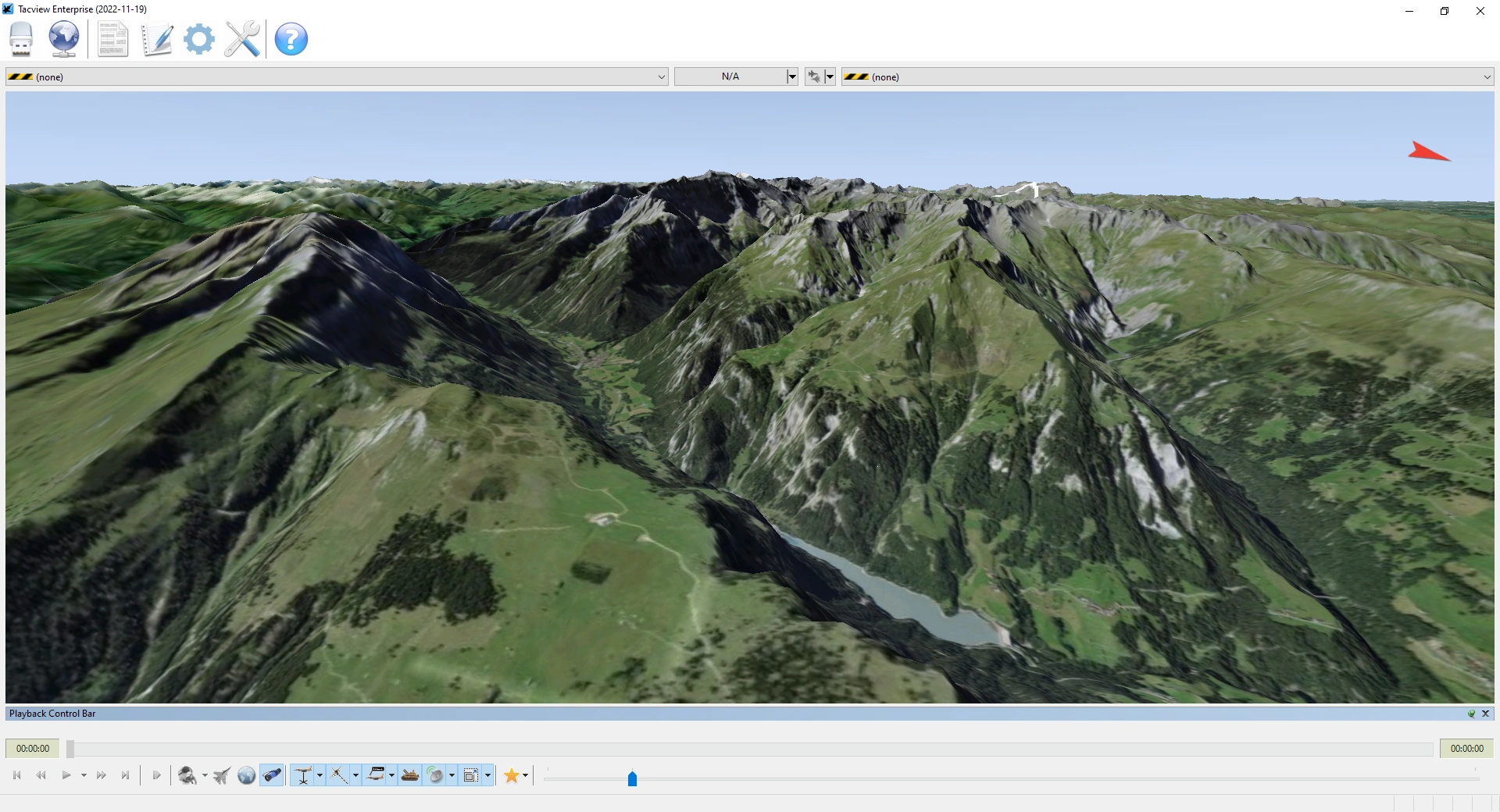Fast forward playback with double right arrow
1500x812 pixels.
(x=102, y=775)
